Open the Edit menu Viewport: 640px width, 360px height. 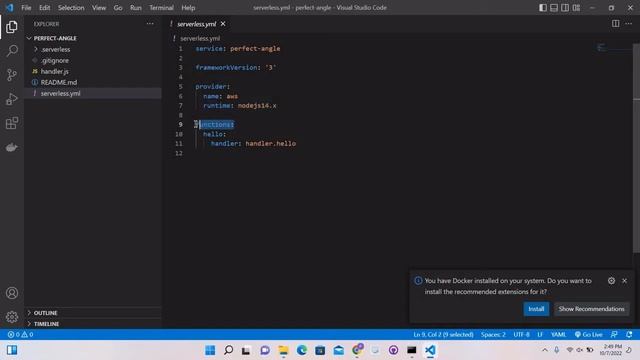click(x=44, y=8)
